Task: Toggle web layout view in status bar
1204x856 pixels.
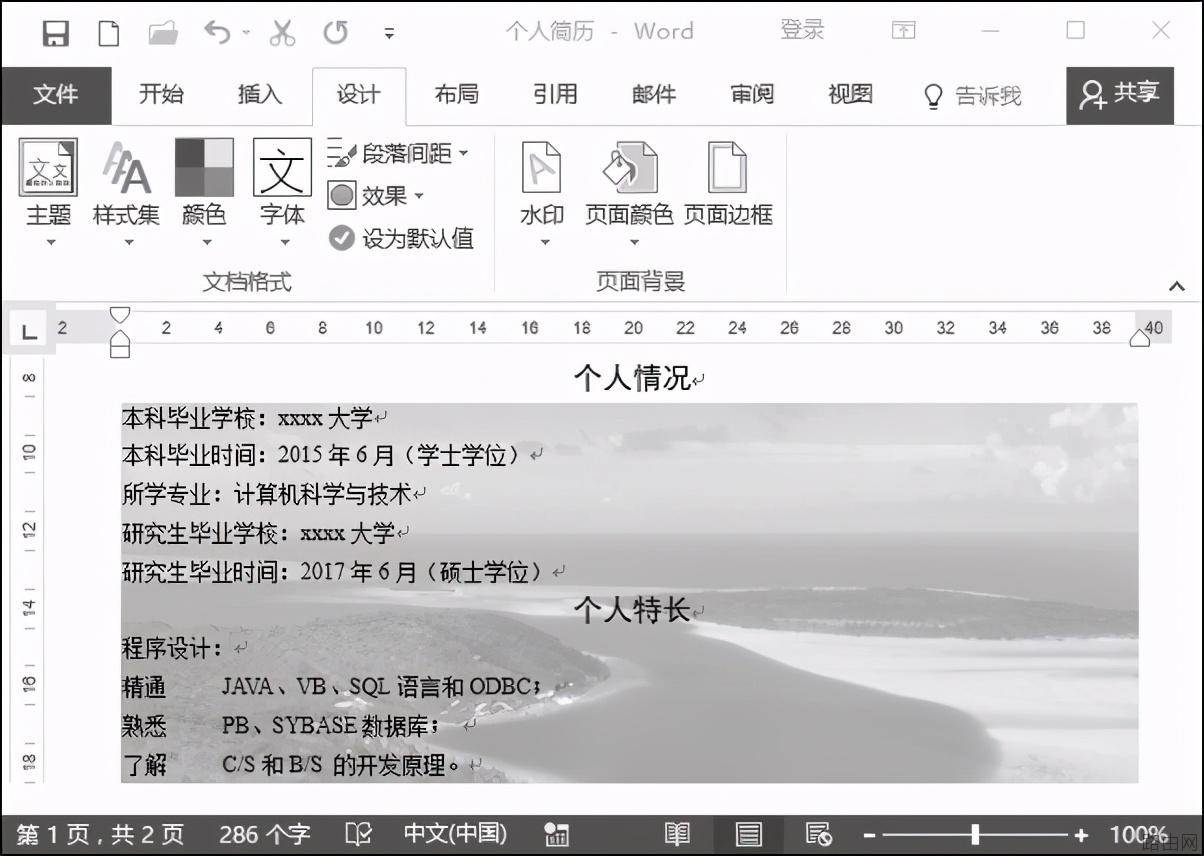Action: point(819,834)
